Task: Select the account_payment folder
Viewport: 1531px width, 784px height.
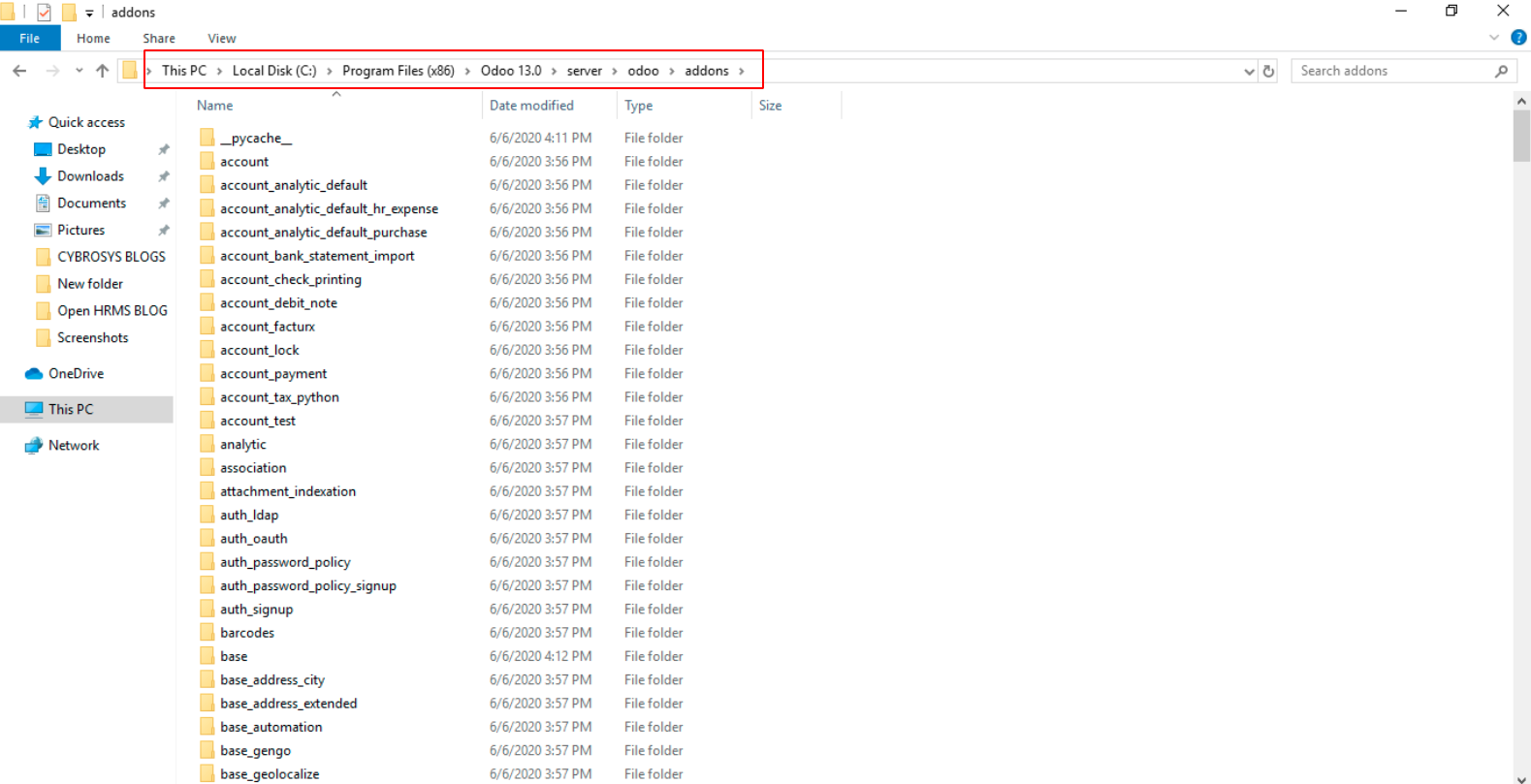Action: tap(273, 374)
